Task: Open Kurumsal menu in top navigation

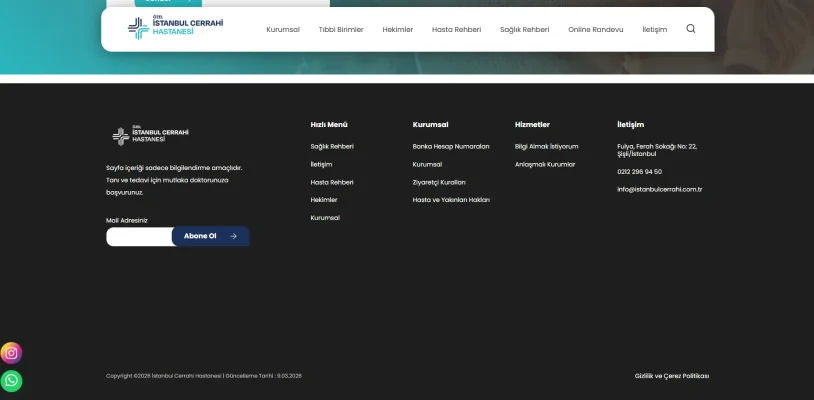Action: coord(283,30)
